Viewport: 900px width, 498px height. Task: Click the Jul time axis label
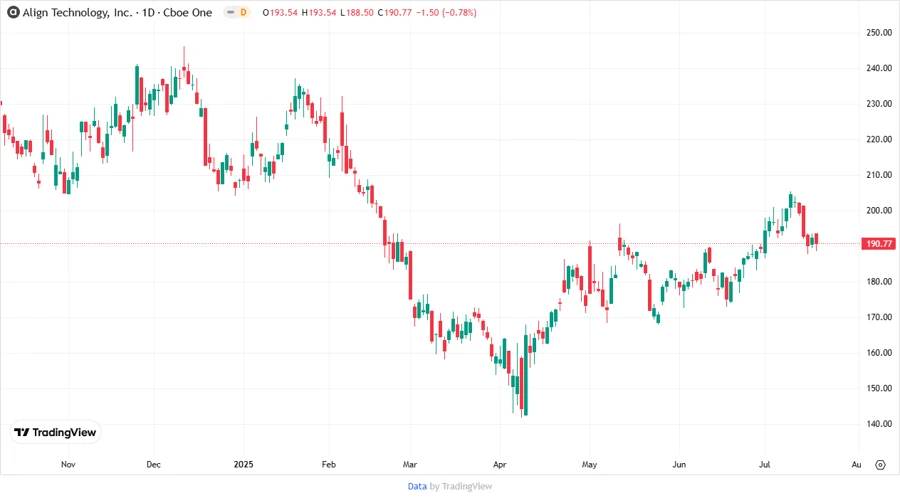click(x=765, y=464)
